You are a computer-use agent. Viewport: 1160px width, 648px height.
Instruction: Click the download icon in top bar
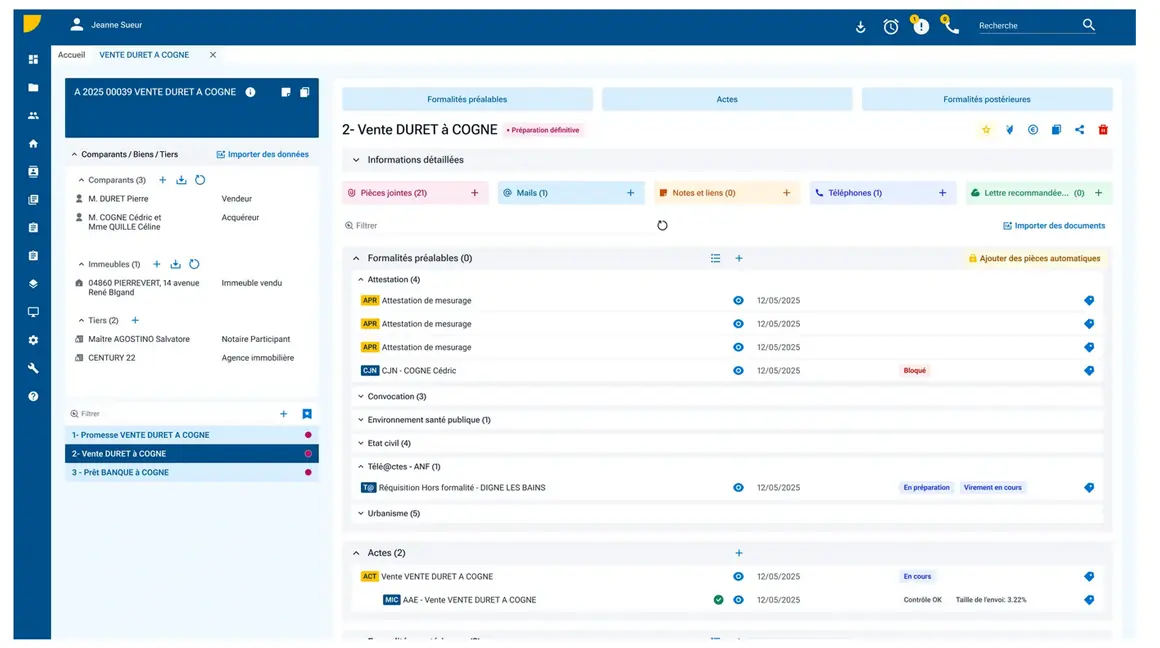tap(860, 27)
